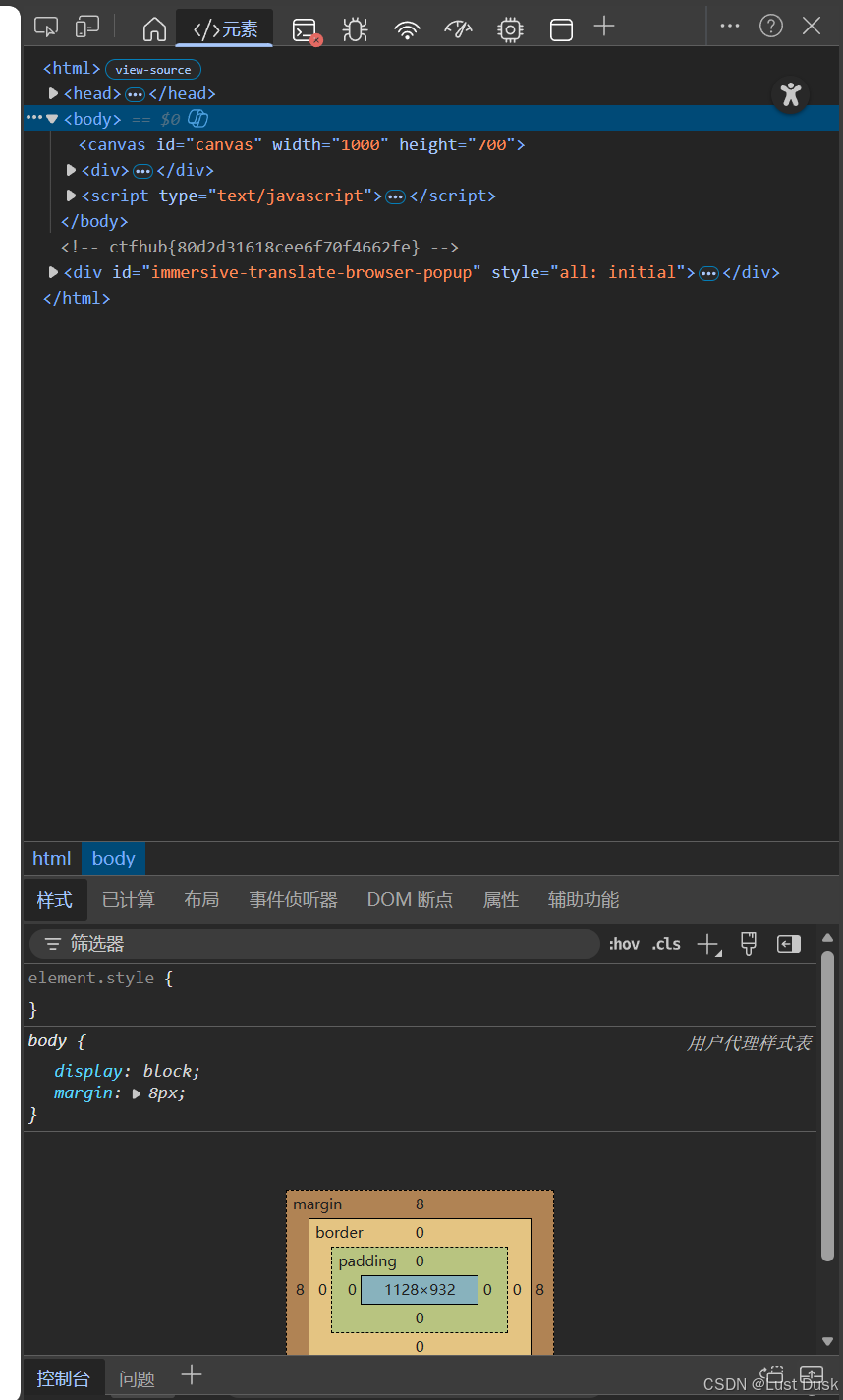Click the 筛选器 filter input field
The width and height of the screenshot is (843, 1400).
(x=314, y=944)
